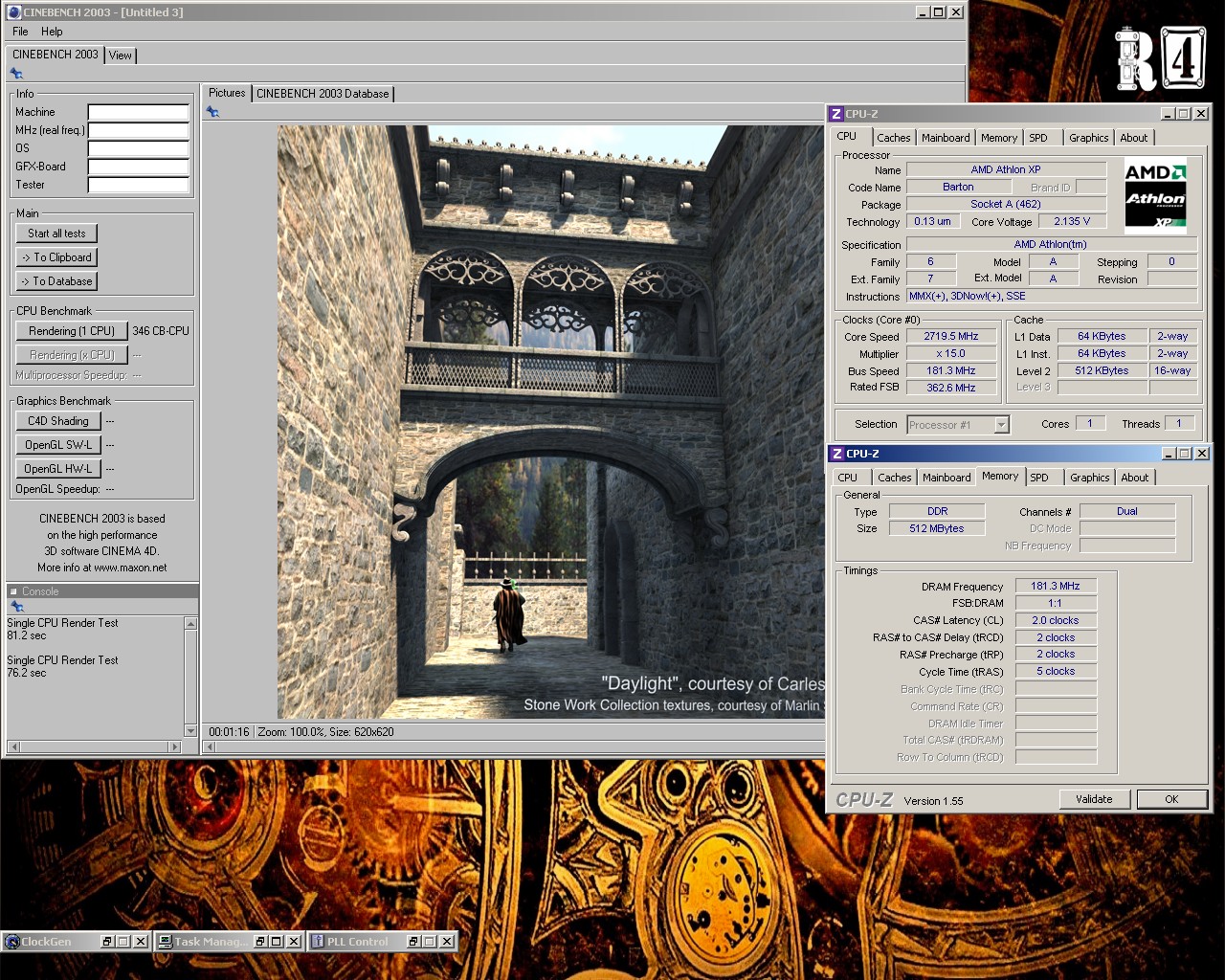1225x980 pixels.
Task: Click the 346 CB-CPU result text
Action: coord(161,331)
